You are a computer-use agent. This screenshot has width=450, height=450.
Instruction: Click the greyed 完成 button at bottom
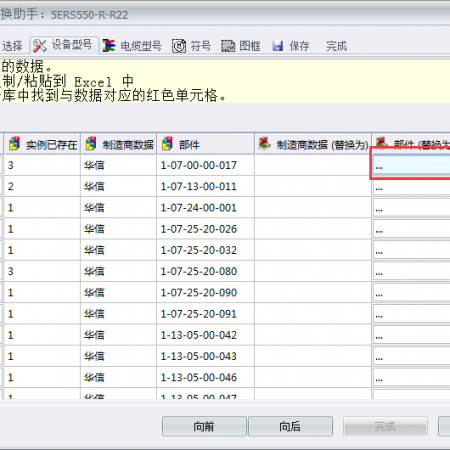[x=385, y=426]
